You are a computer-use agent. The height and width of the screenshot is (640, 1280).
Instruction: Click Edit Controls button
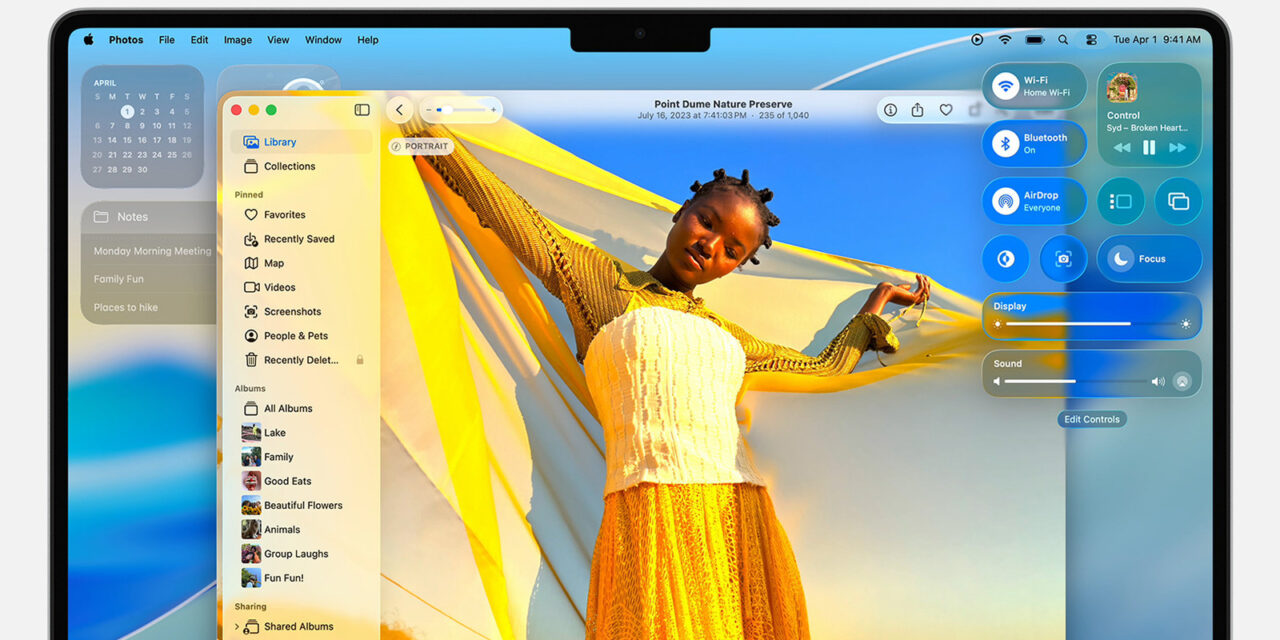[1092, 419]
